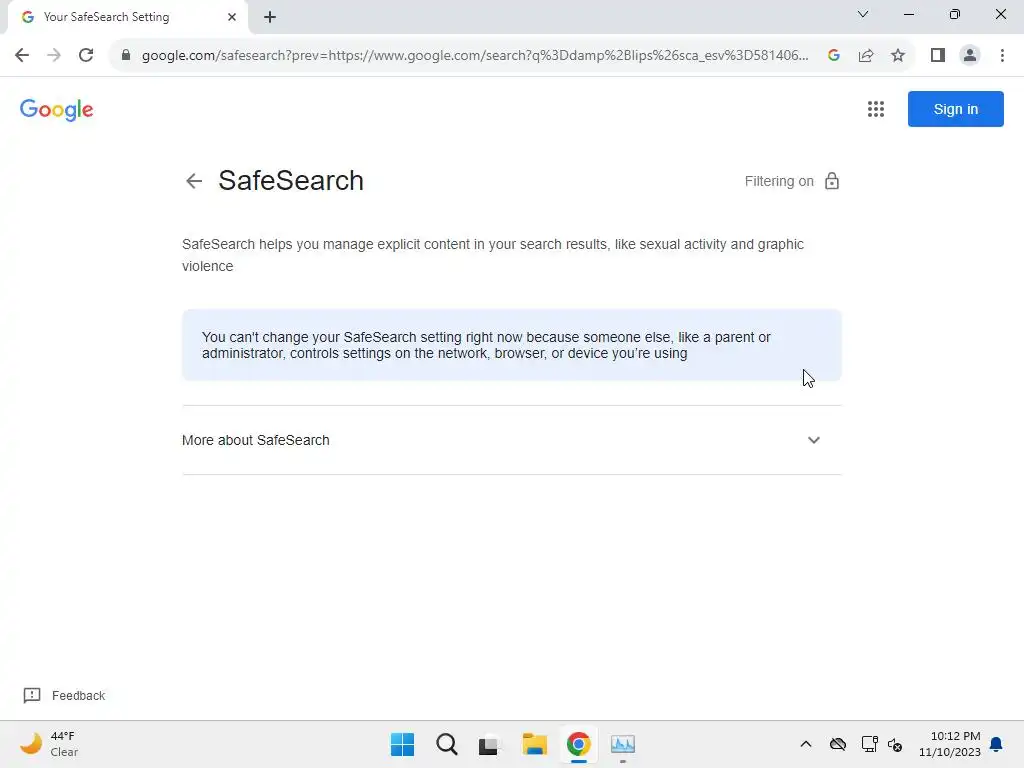Click the site lock icon in address bar

point(126,55)
